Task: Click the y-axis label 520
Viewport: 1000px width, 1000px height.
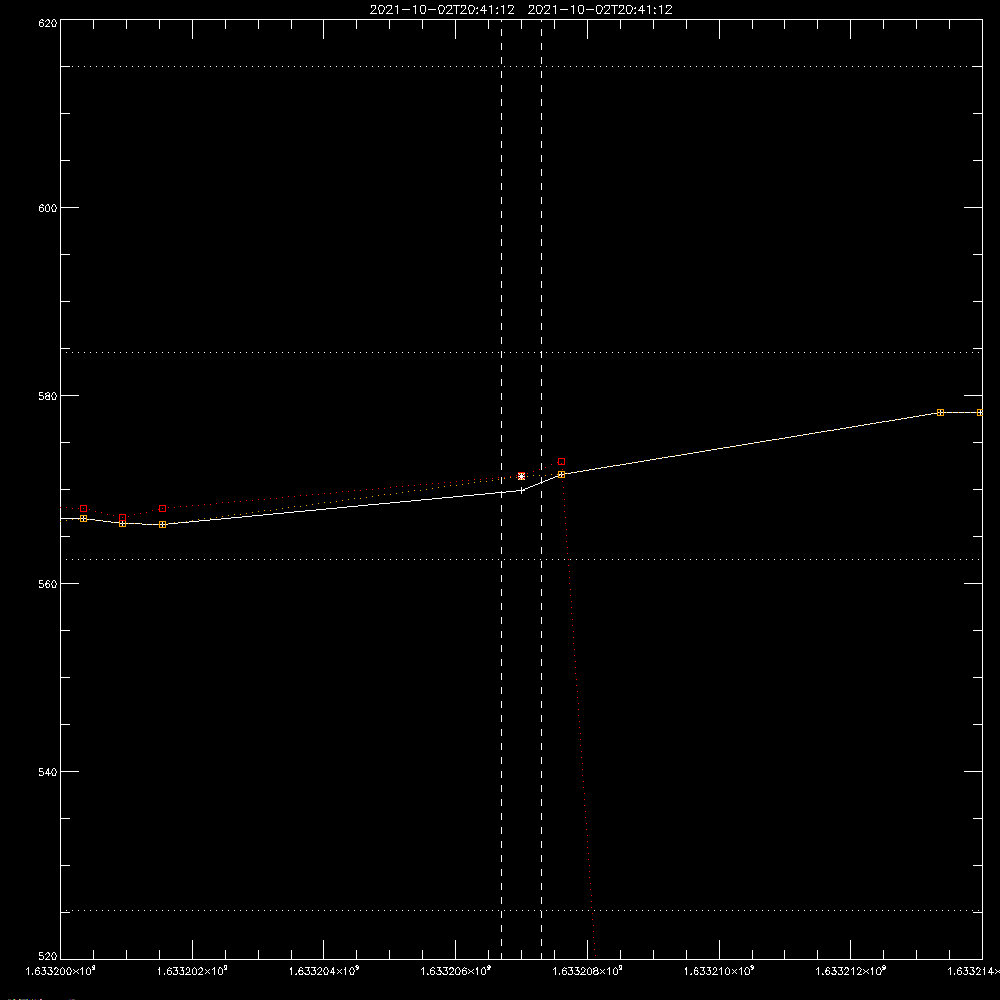Action: 48,956
